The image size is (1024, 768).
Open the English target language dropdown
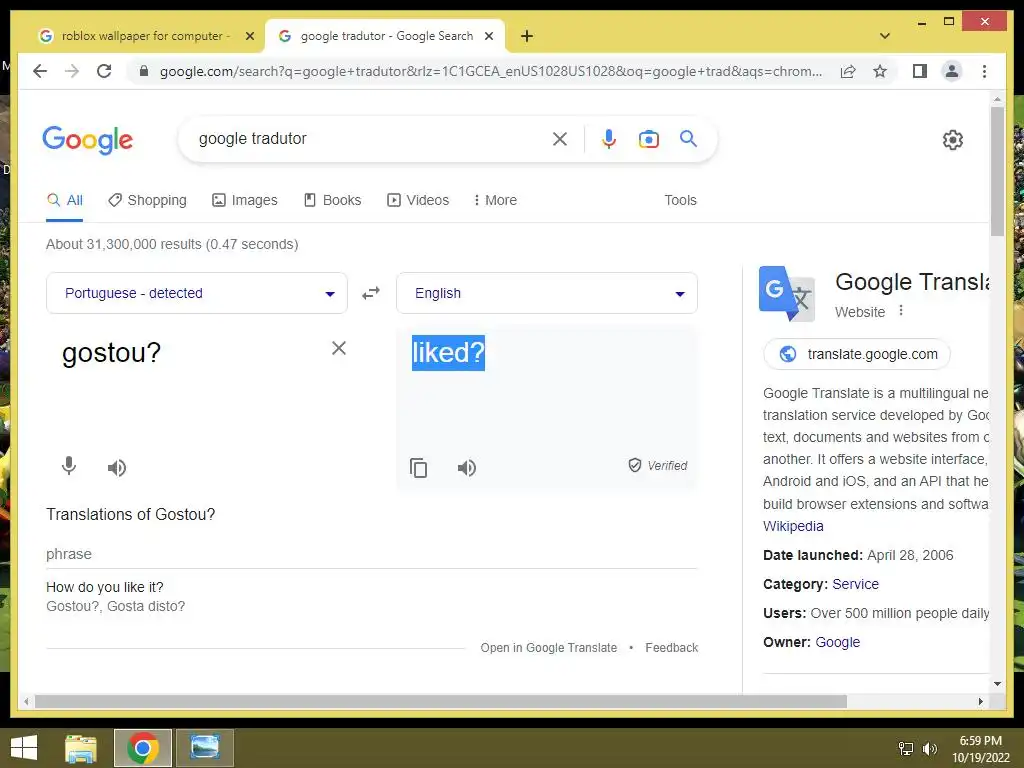tap(547, 293)
